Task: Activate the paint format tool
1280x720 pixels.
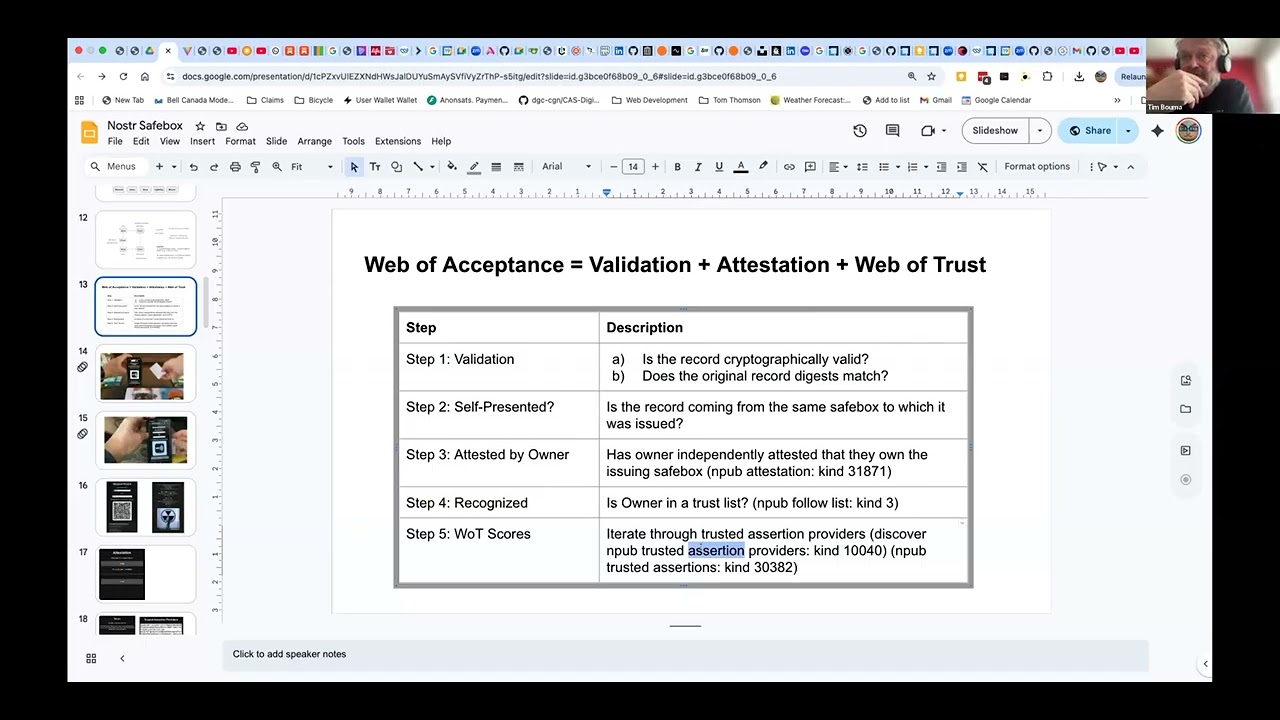Action: 255,167
